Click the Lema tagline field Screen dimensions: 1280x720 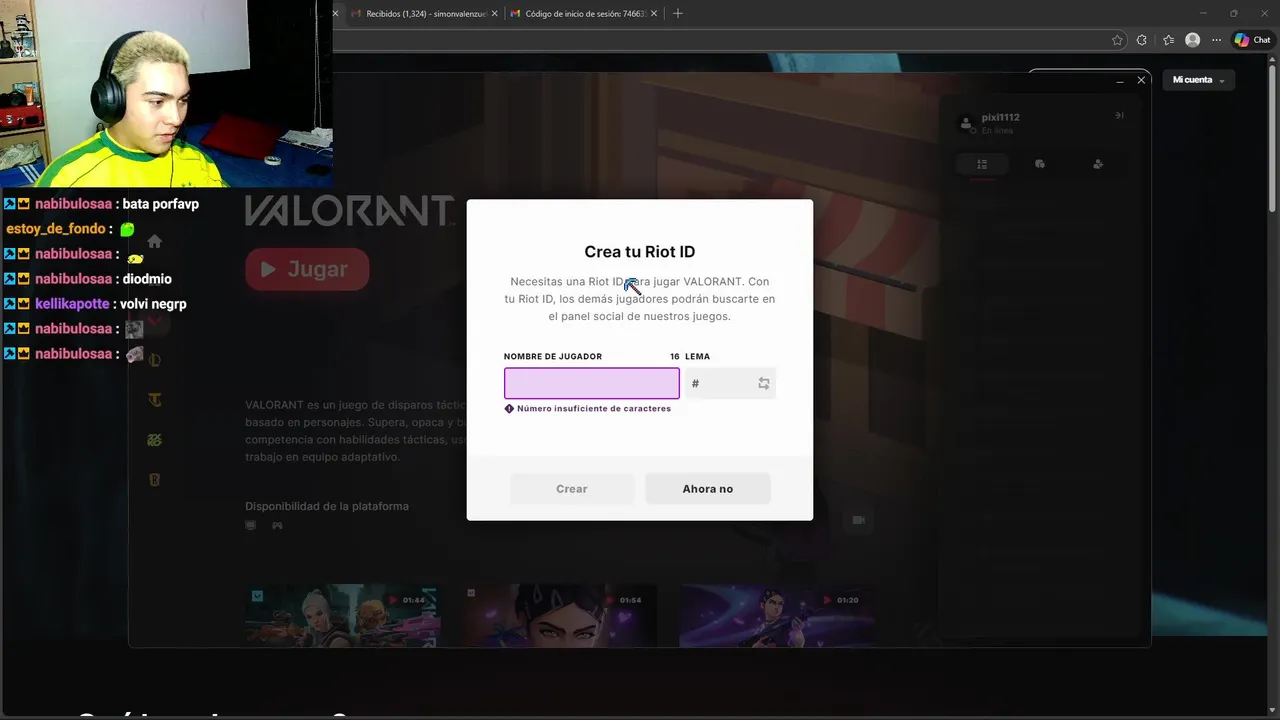pyautogui.click(x=730, y=383)
